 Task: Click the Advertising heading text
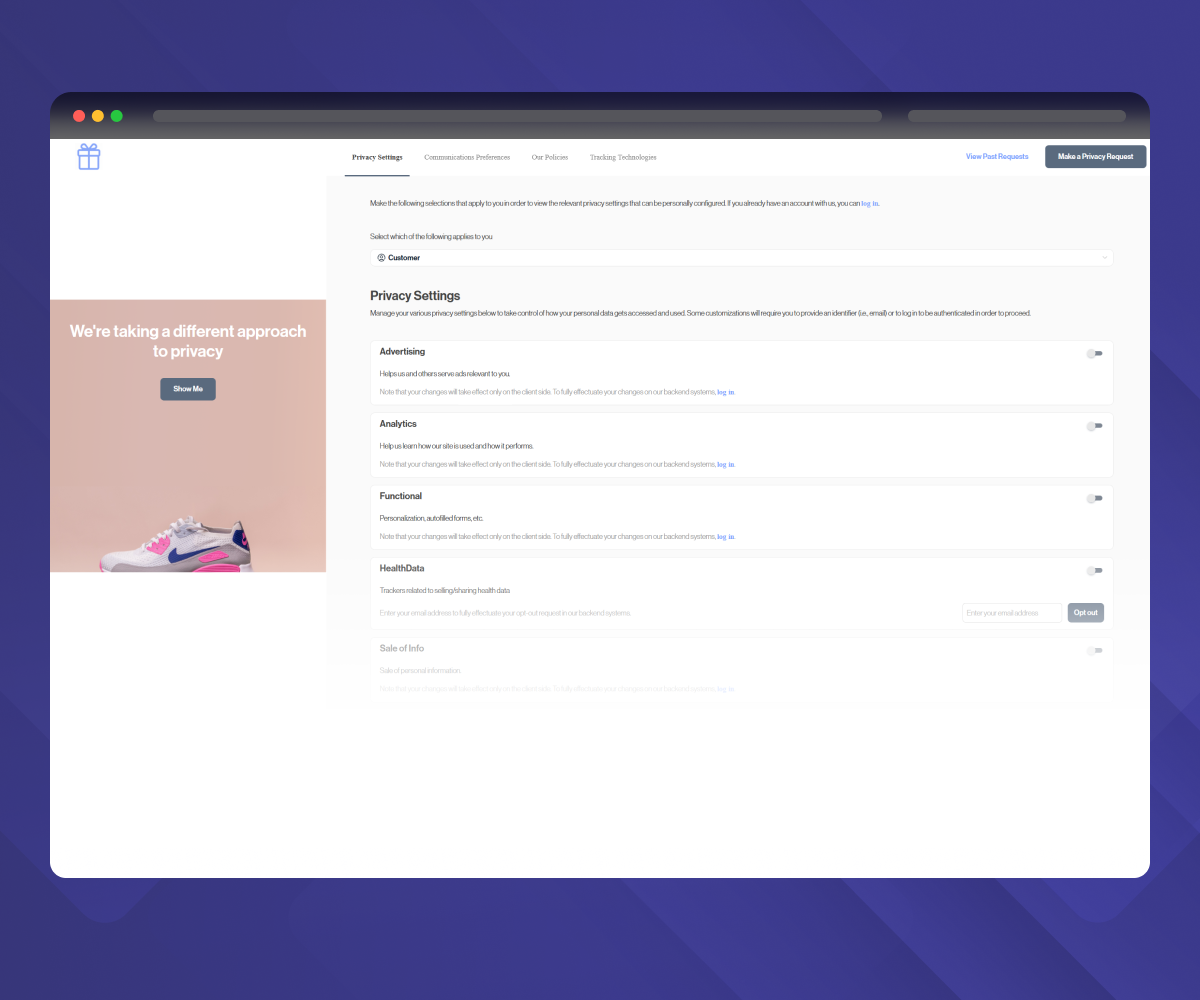pyautogui.click(x=402, y=352)
